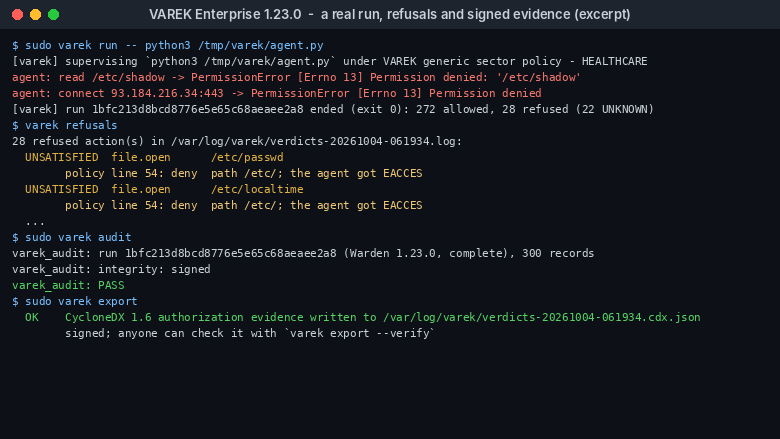Click the UNSATISFIED entry for /etc/passwd
The height and width of the screenshot is (439, 780).
click(x=154, y=157)
